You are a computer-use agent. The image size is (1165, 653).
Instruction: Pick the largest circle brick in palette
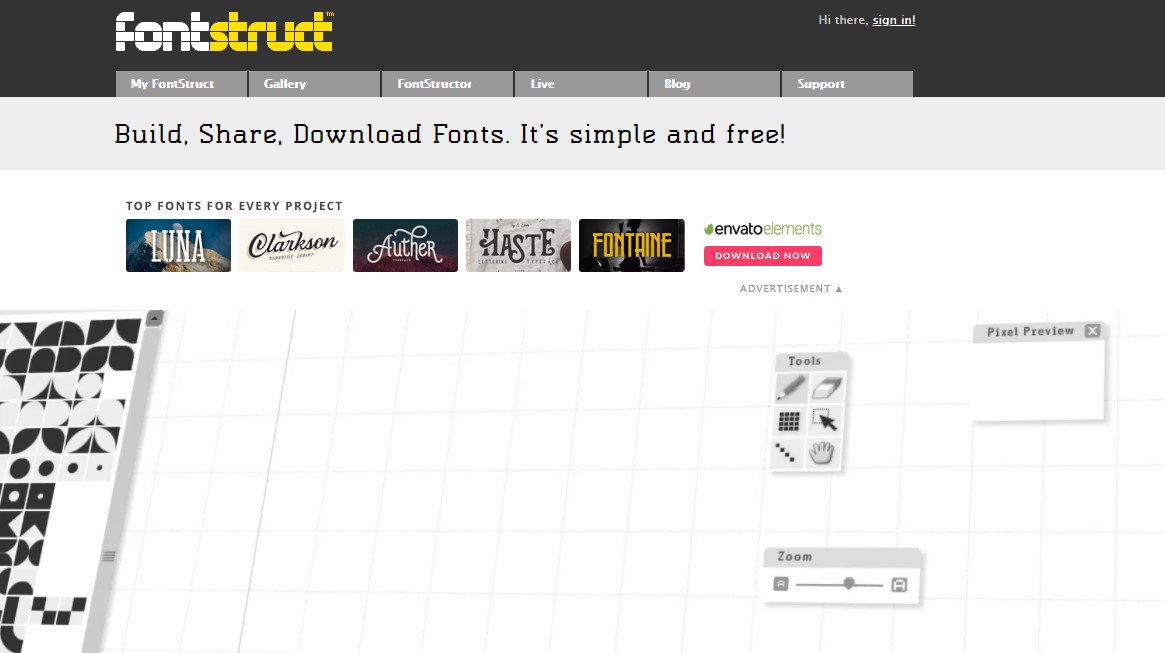click(x=19, y=469)
